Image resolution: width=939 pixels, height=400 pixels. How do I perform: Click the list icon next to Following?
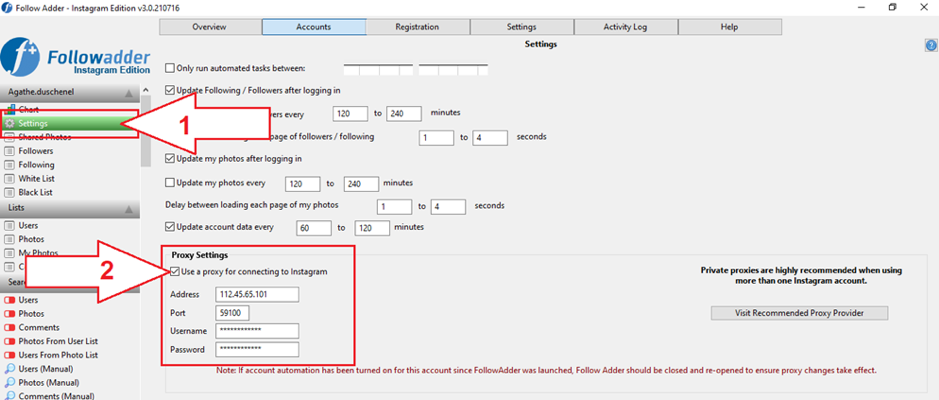coord(10,165)
